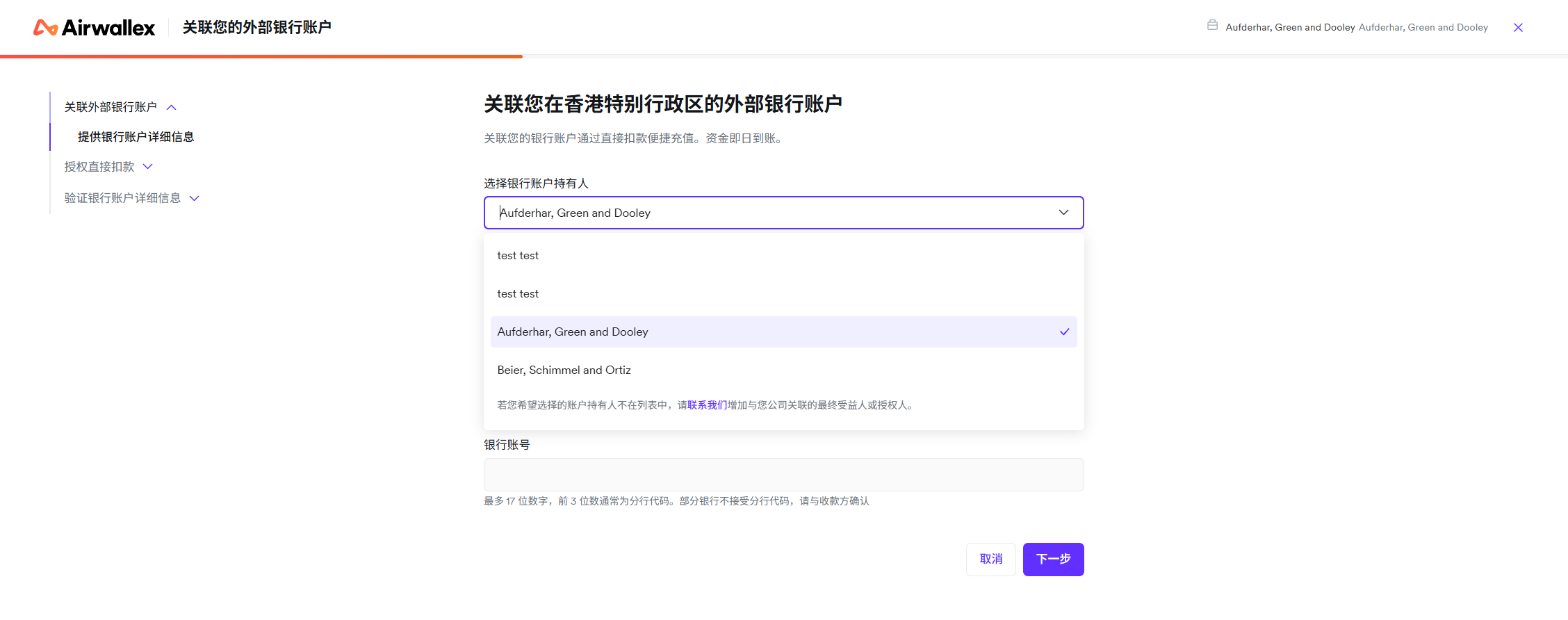Screen dimensions: 1568x620
Task: Click the 银行账号 input field
Action: (783, 475)
